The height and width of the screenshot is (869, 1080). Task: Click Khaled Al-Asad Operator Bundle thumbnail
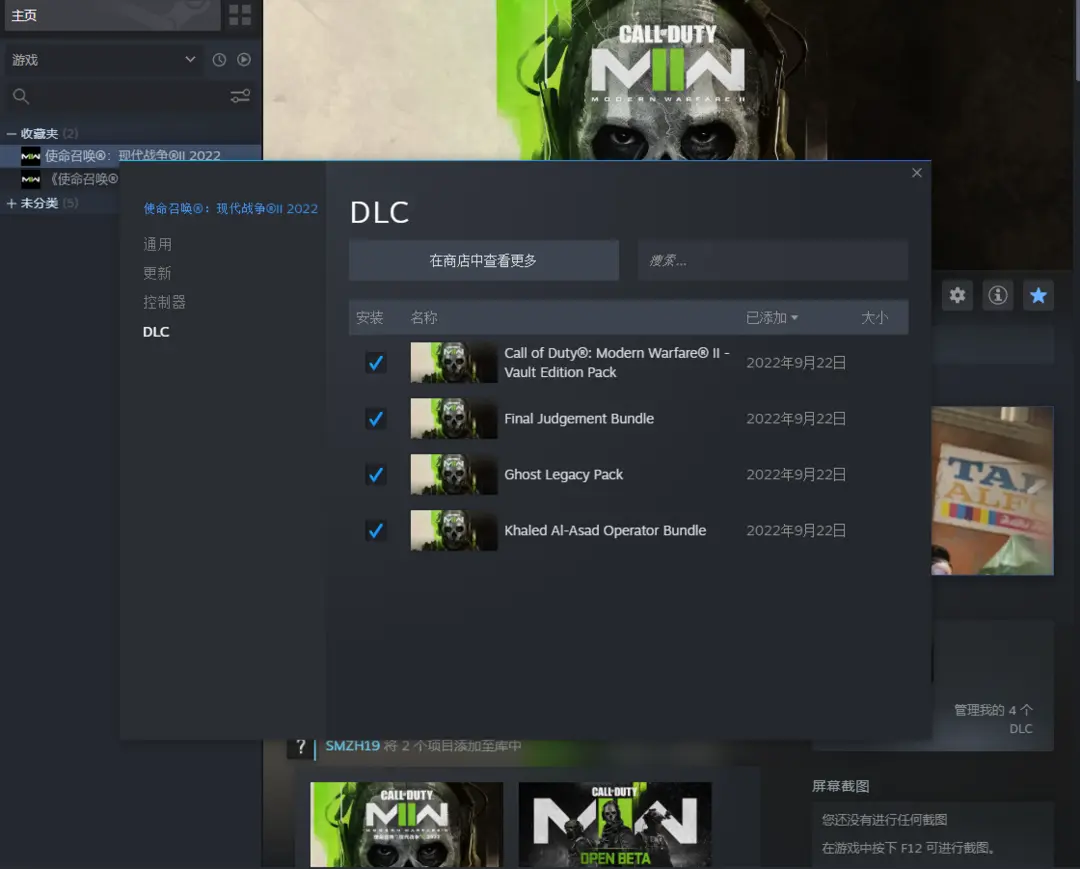[453, 530]
